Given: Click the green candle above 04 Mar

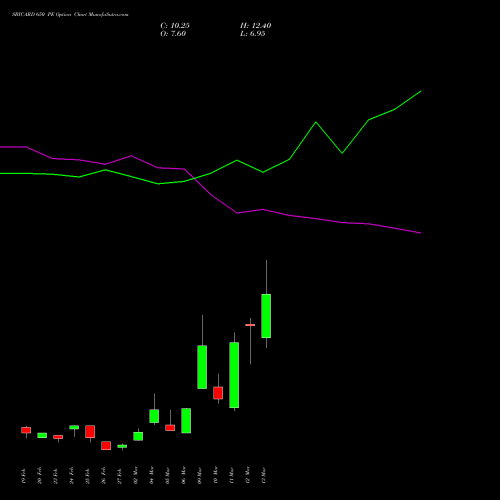Looking at the screenshot, I should [154, 416].
